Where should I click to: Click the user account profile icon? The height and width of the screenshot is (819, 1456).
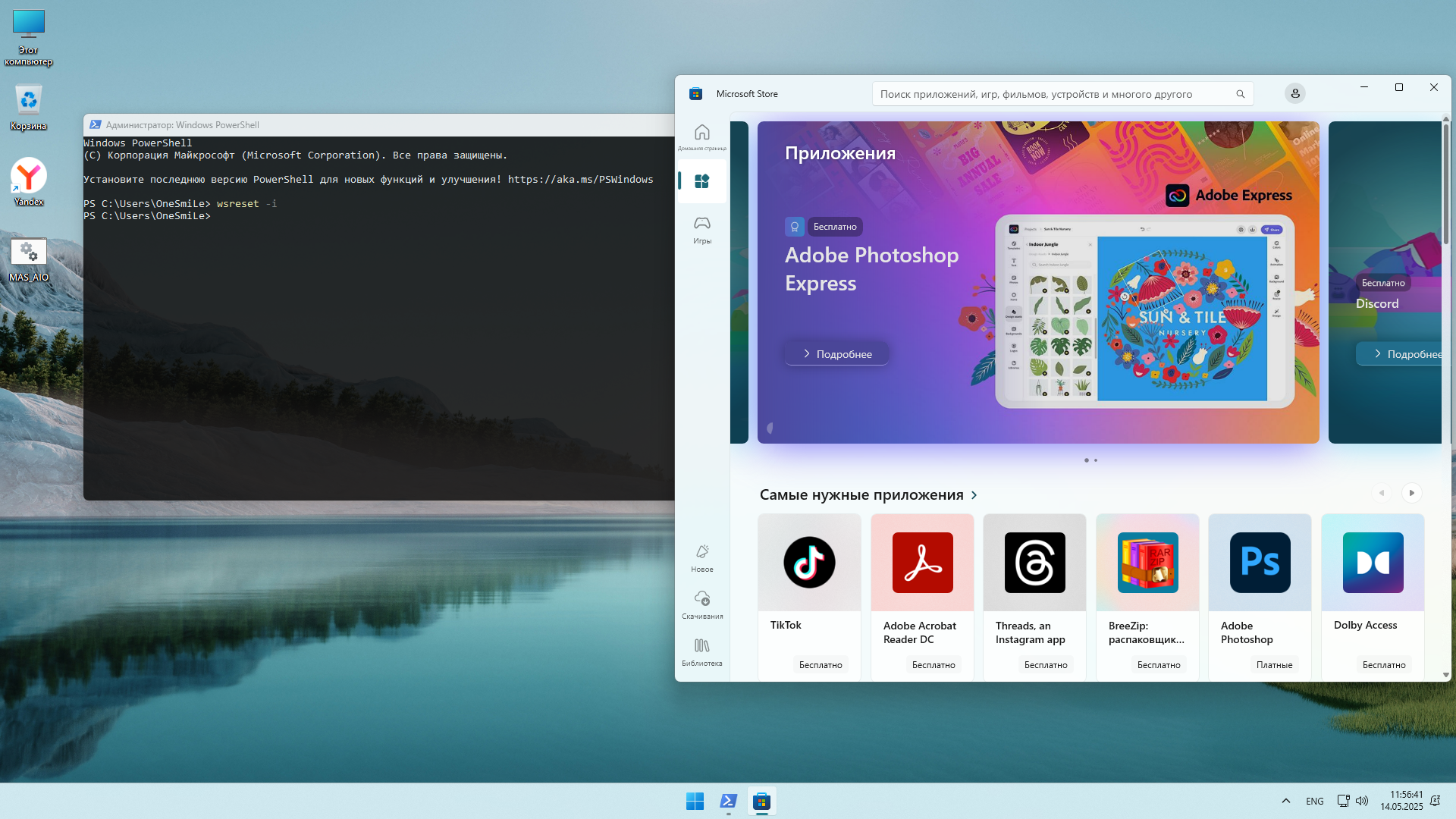[x=1294, y=94]
